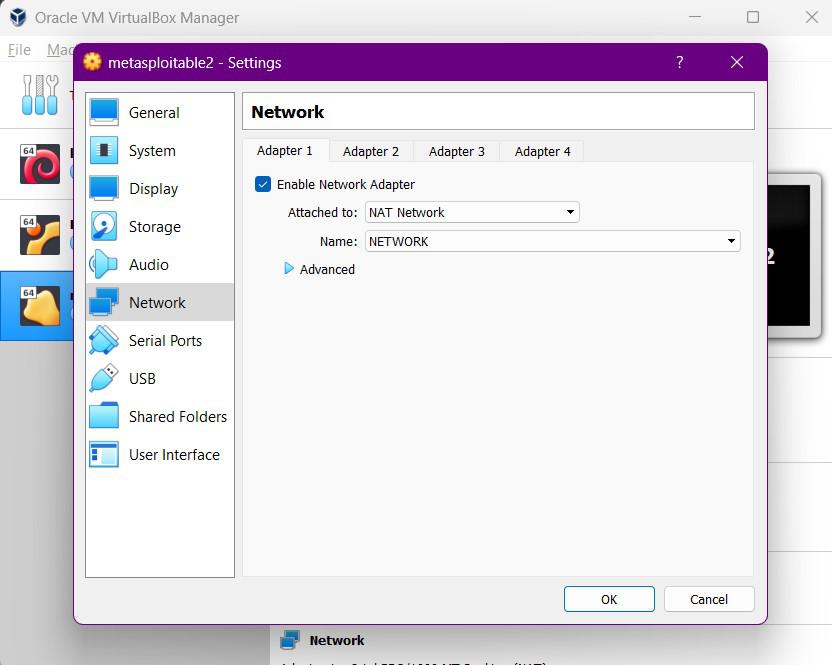The width and height of the screenshot is (832, 665).
Task: Click the VM preview thumbnail behind dialog
Action: coord(793,255)
